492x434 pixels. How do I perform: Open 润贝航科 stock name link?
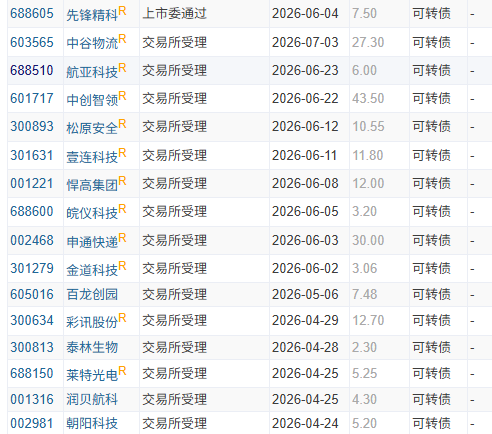92,399
